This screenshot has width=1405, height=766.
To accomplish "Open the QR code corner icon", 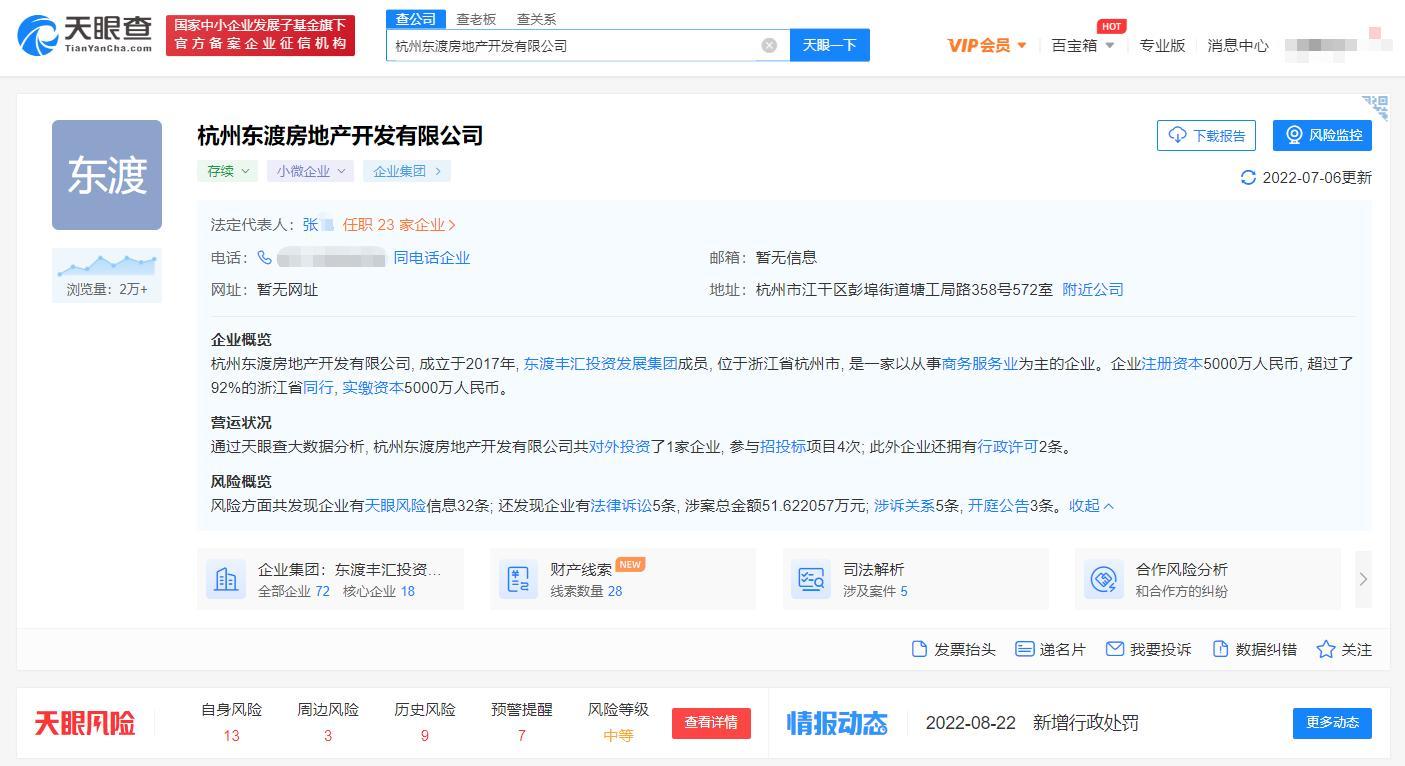I will coord(1375,107).
